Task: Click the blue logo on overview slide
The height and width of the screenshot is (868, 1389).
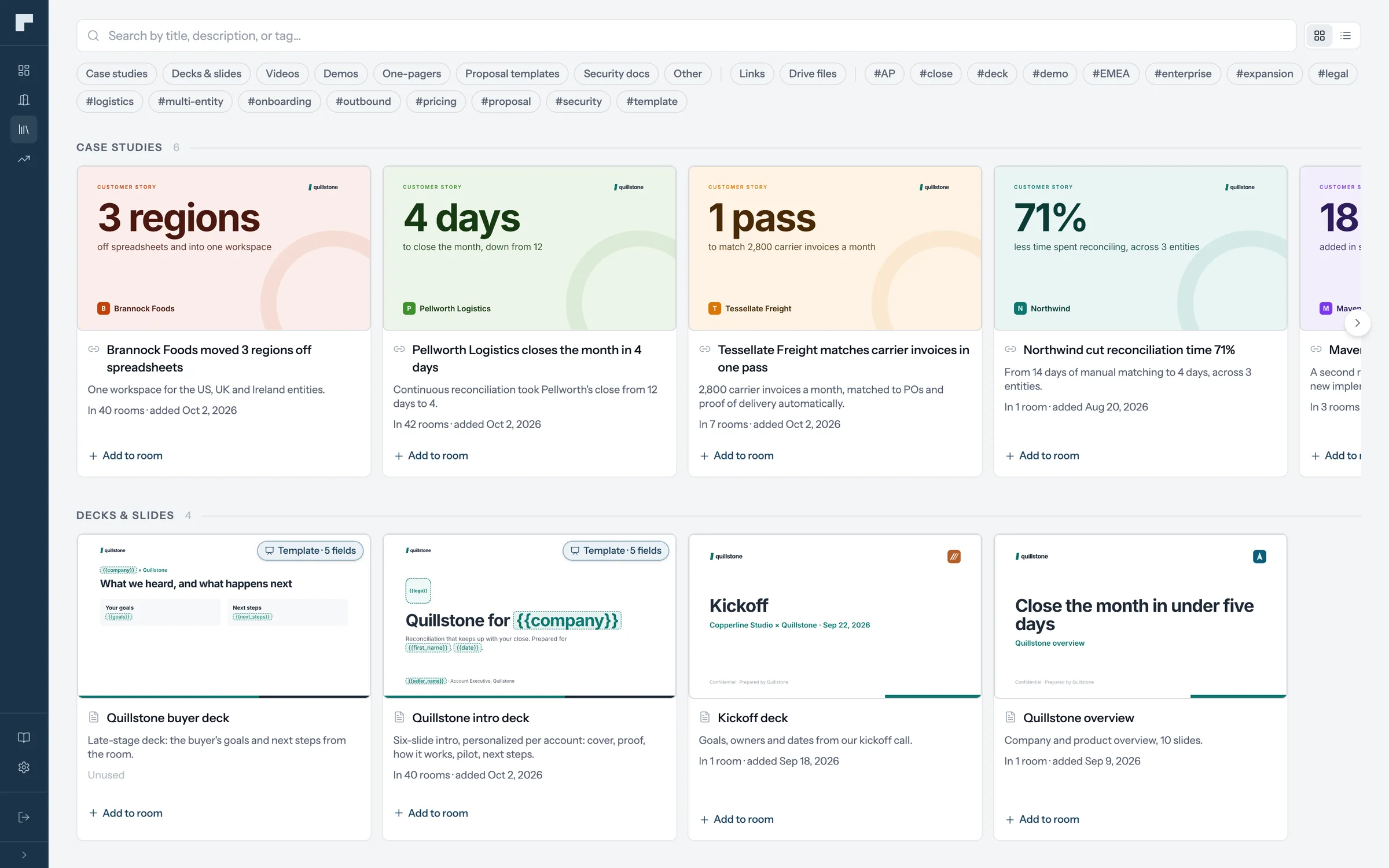Action: pyautogui.click(x=1259, y=557)
